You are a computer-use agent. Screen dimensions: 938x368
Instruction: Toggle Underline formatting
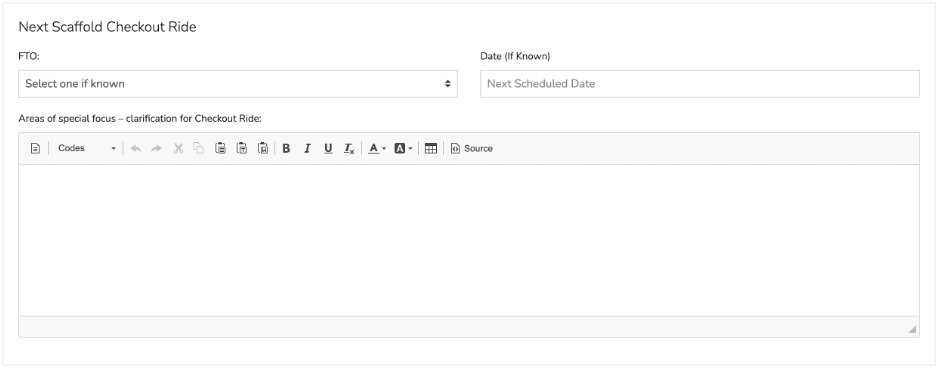(328, 148)
